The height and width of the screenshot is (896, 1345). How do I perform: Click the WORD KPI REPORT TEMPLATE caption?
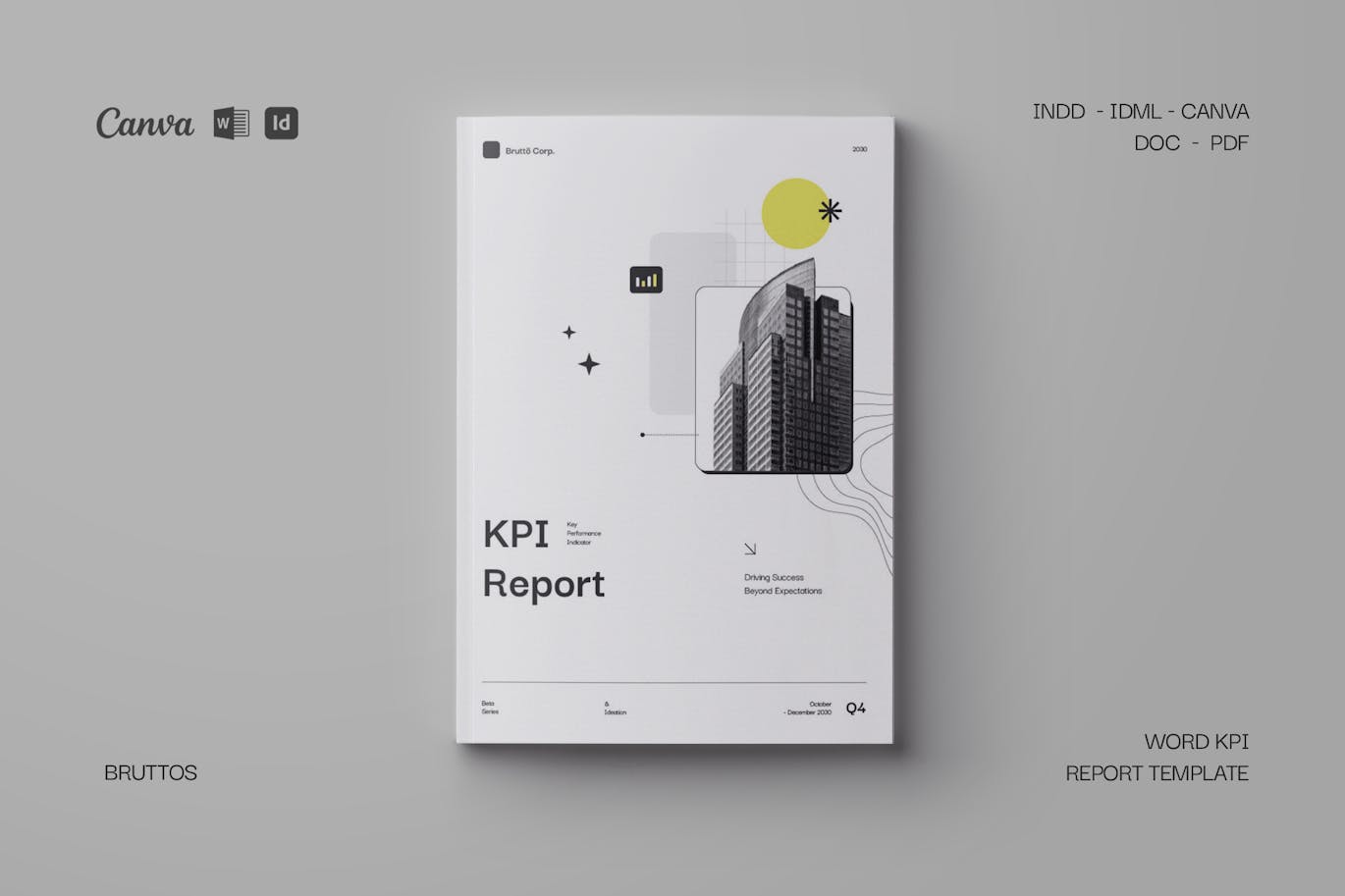click(x=1158, y=758)
